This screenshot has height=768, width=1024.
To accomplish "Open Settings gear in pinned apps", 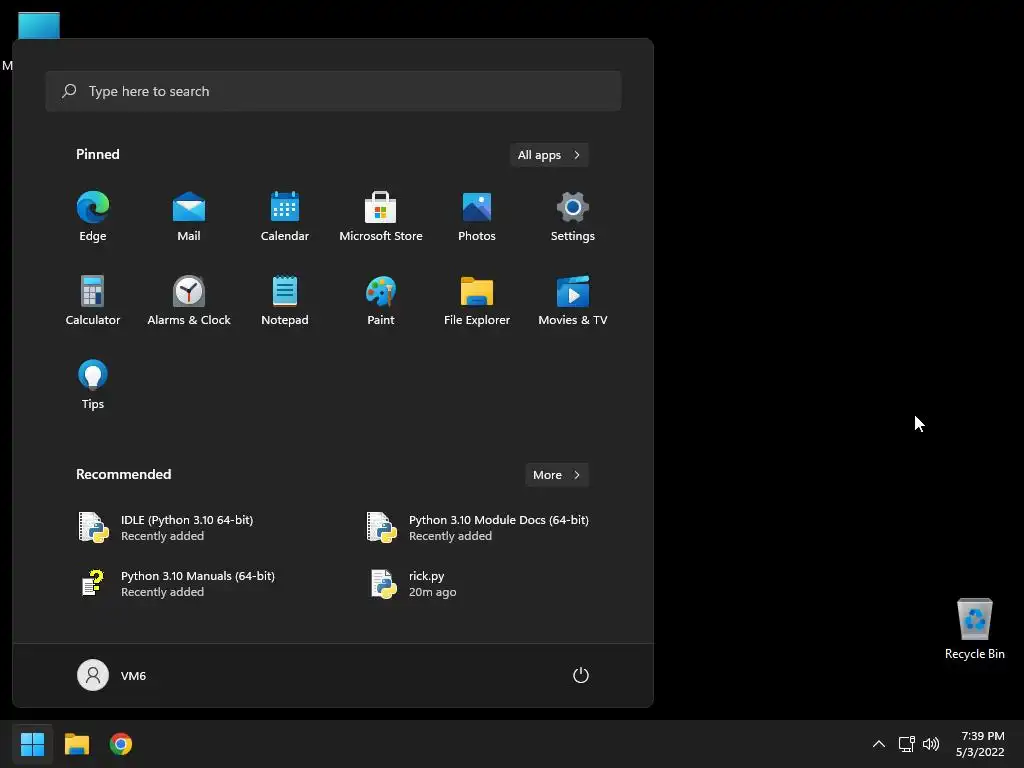I will click(x=573, y=217).
